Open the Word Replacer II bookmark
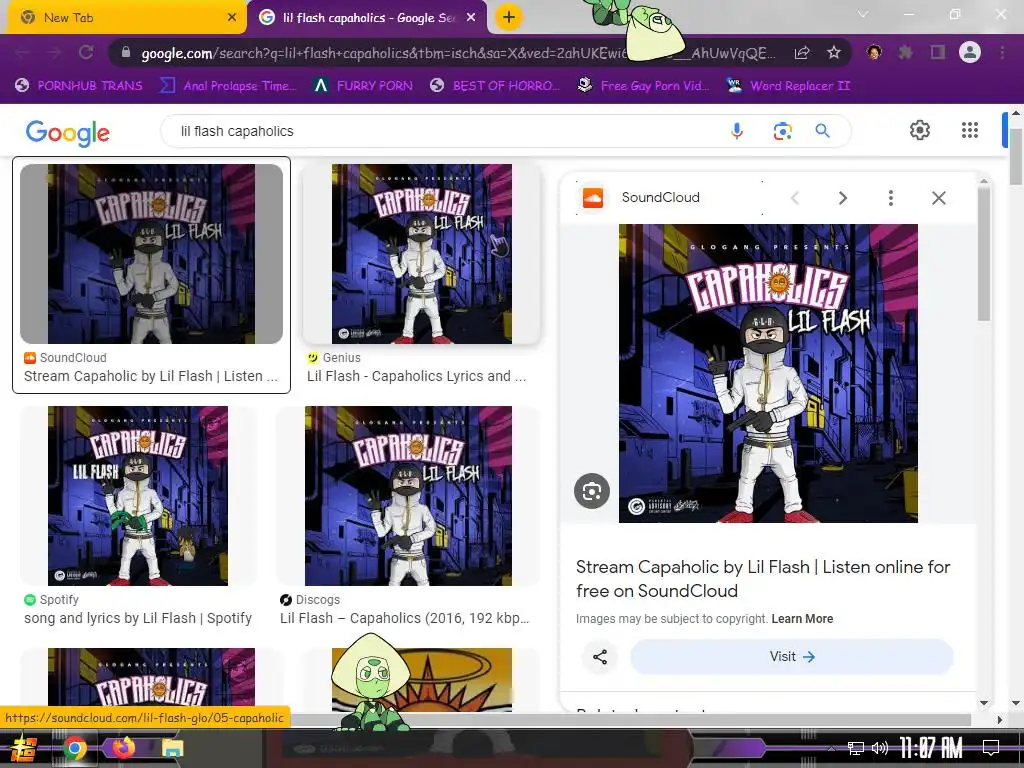This screenshot has height=768, width=1024. pyautogui.click(x=789, y=86)
